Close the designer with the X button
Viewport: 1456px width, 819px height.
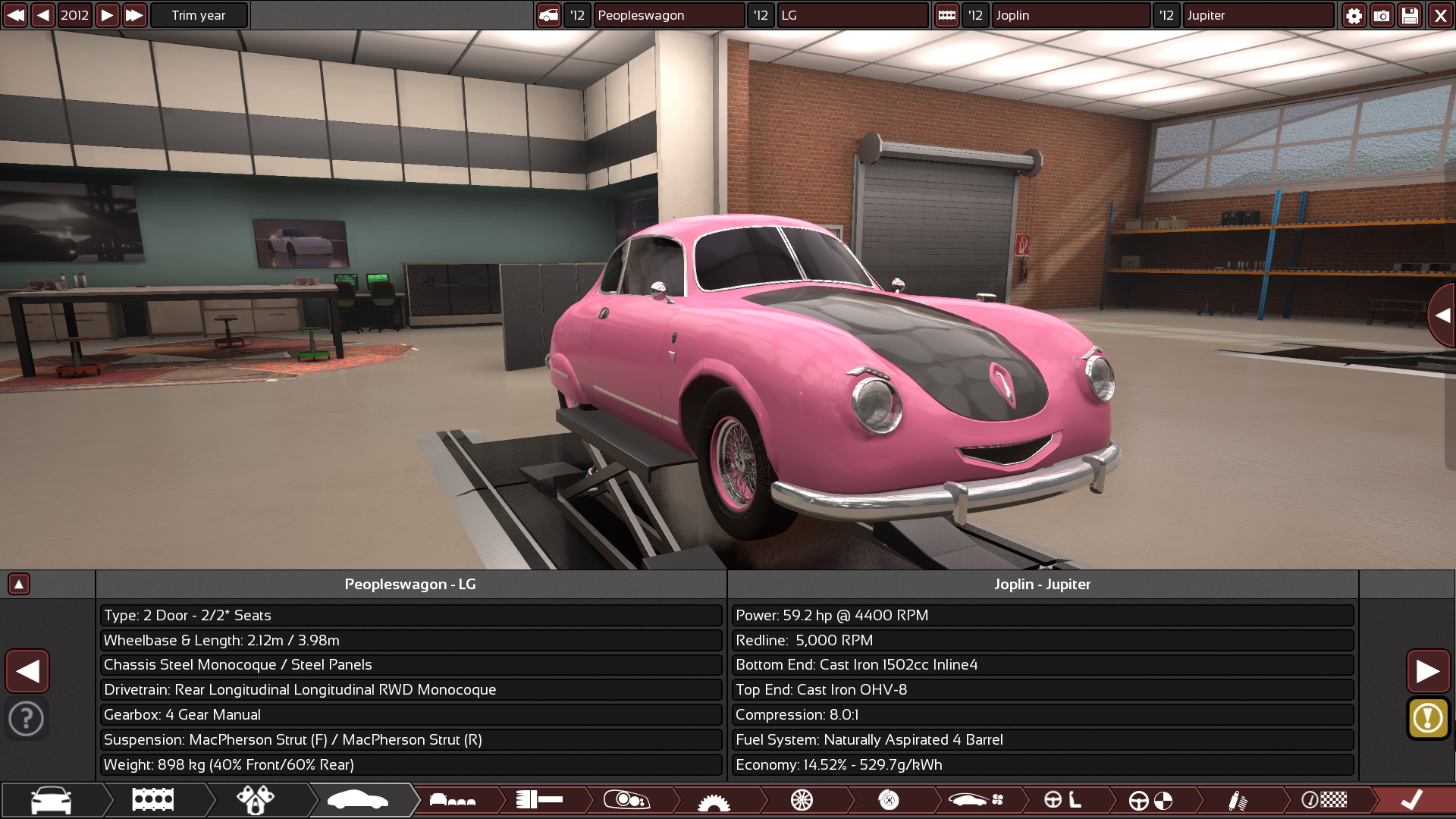coord(1440,15)
